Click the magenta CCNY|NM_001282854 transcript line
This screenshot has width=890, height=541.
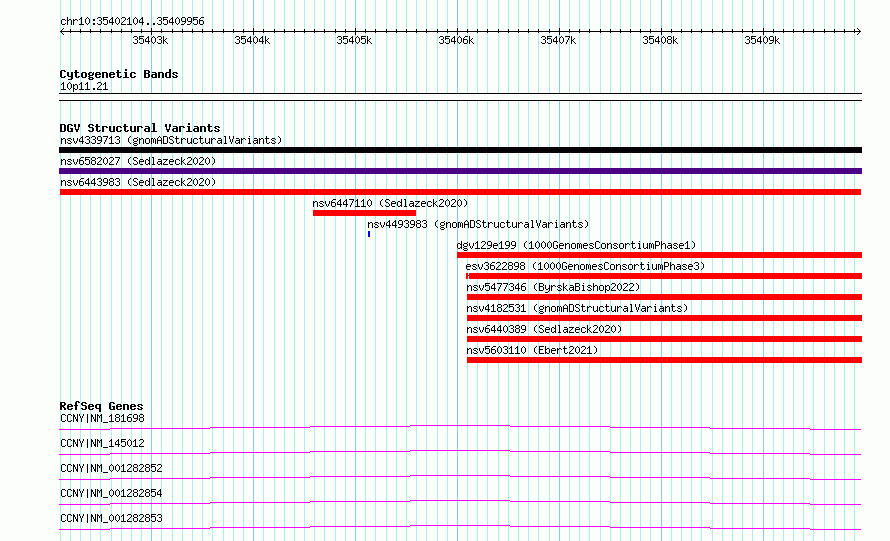460,502
